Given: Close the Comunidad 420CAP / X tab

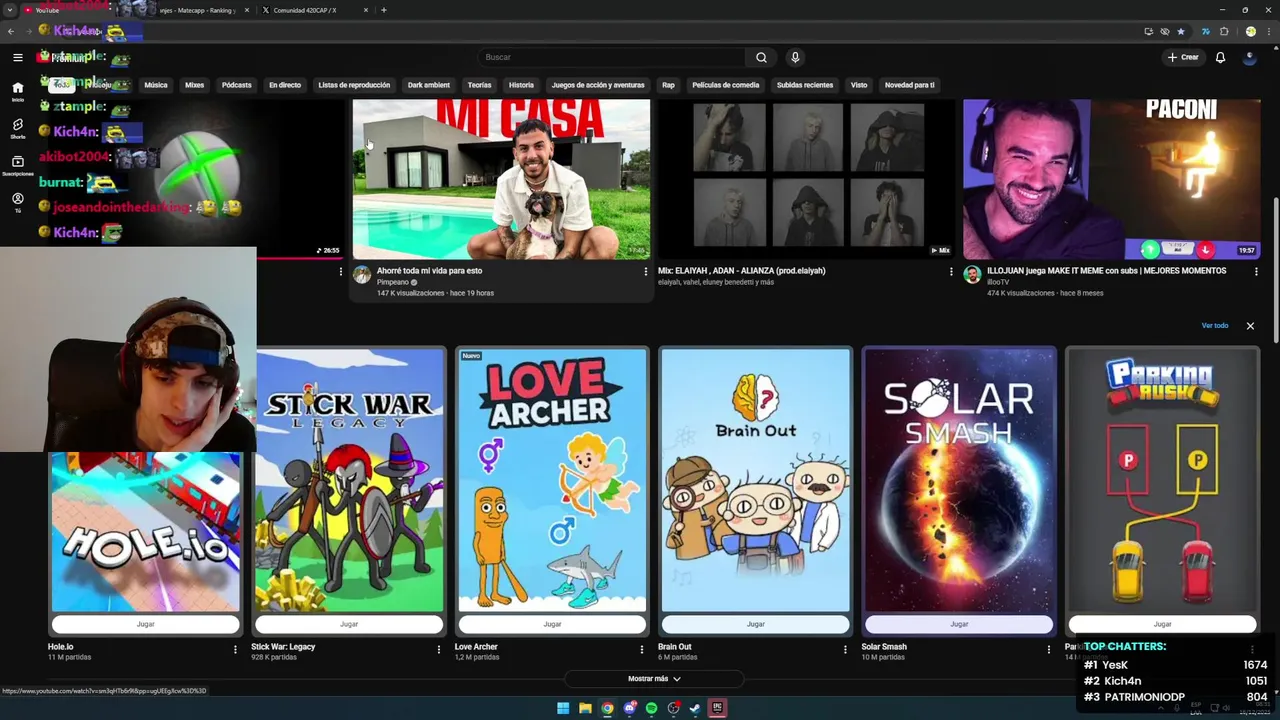Looking at the screenshot, I should 366,10.
